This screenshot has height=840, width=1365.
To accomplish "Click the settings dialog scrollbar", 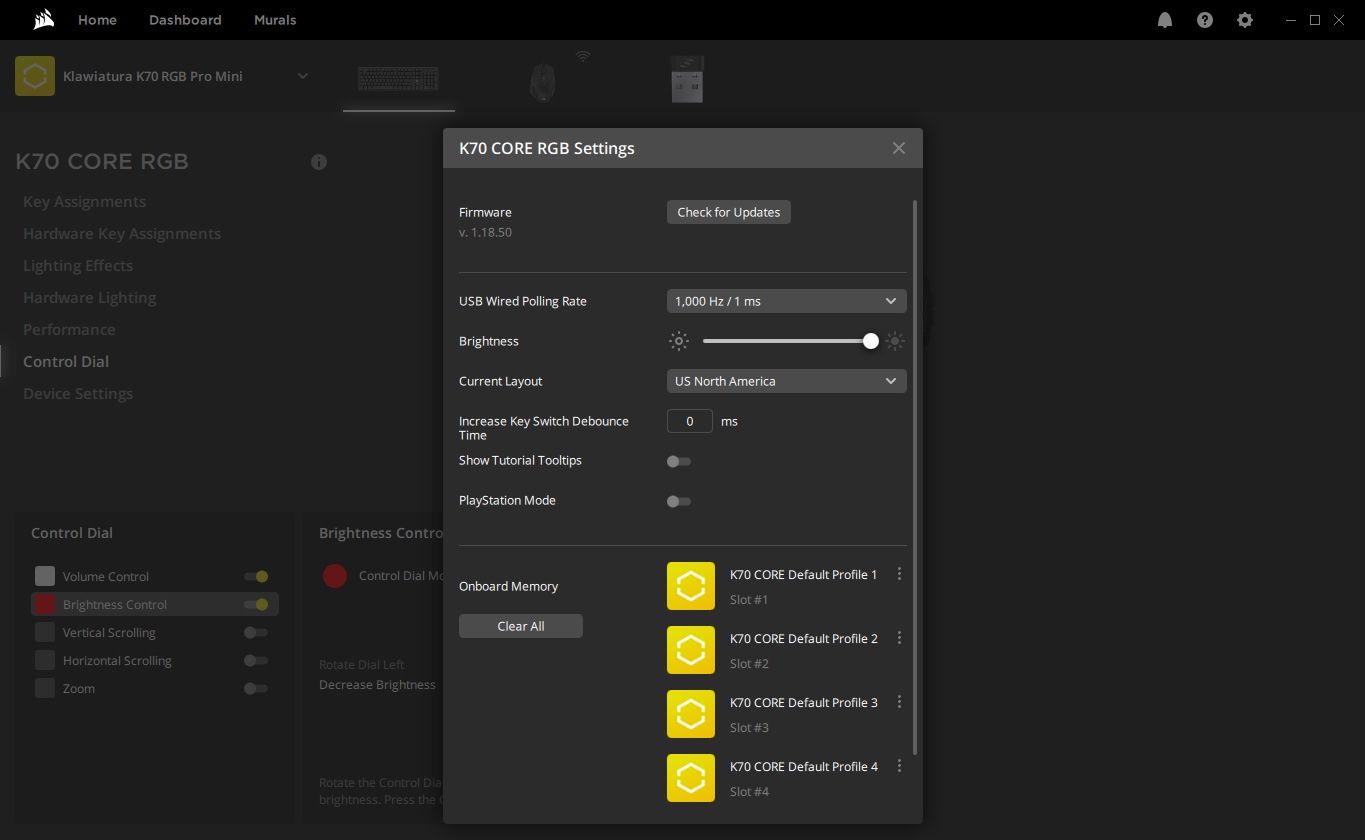I will 915,477.
